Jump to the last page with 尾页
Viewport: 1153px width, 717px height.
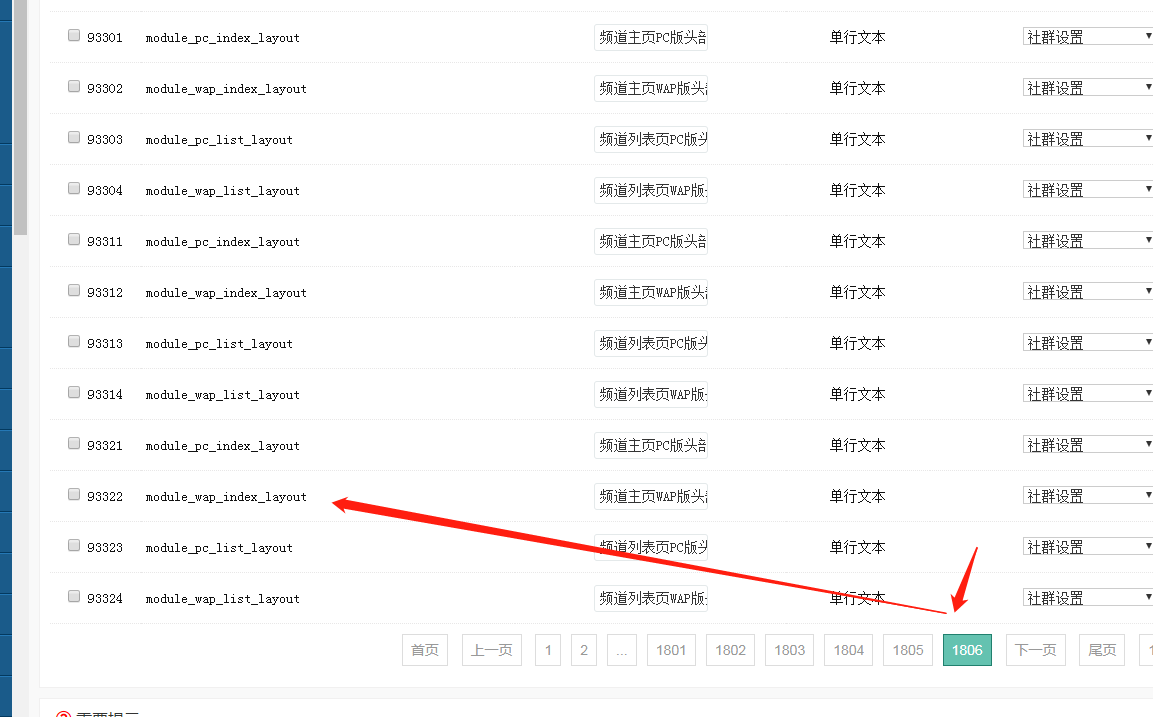pyautogui.click(x=1102, y=650)
